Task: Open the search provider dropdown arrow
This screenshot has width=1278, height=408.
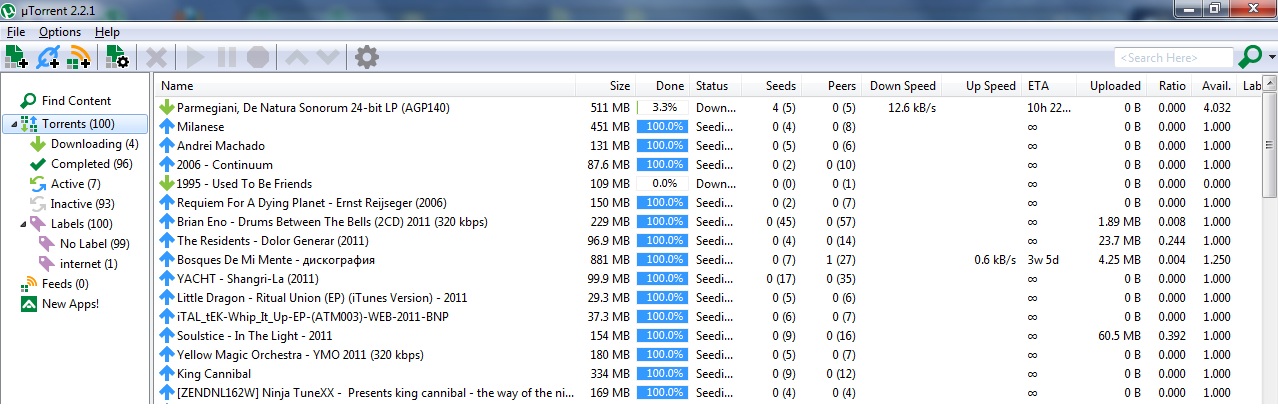Action: [1272, 58]
